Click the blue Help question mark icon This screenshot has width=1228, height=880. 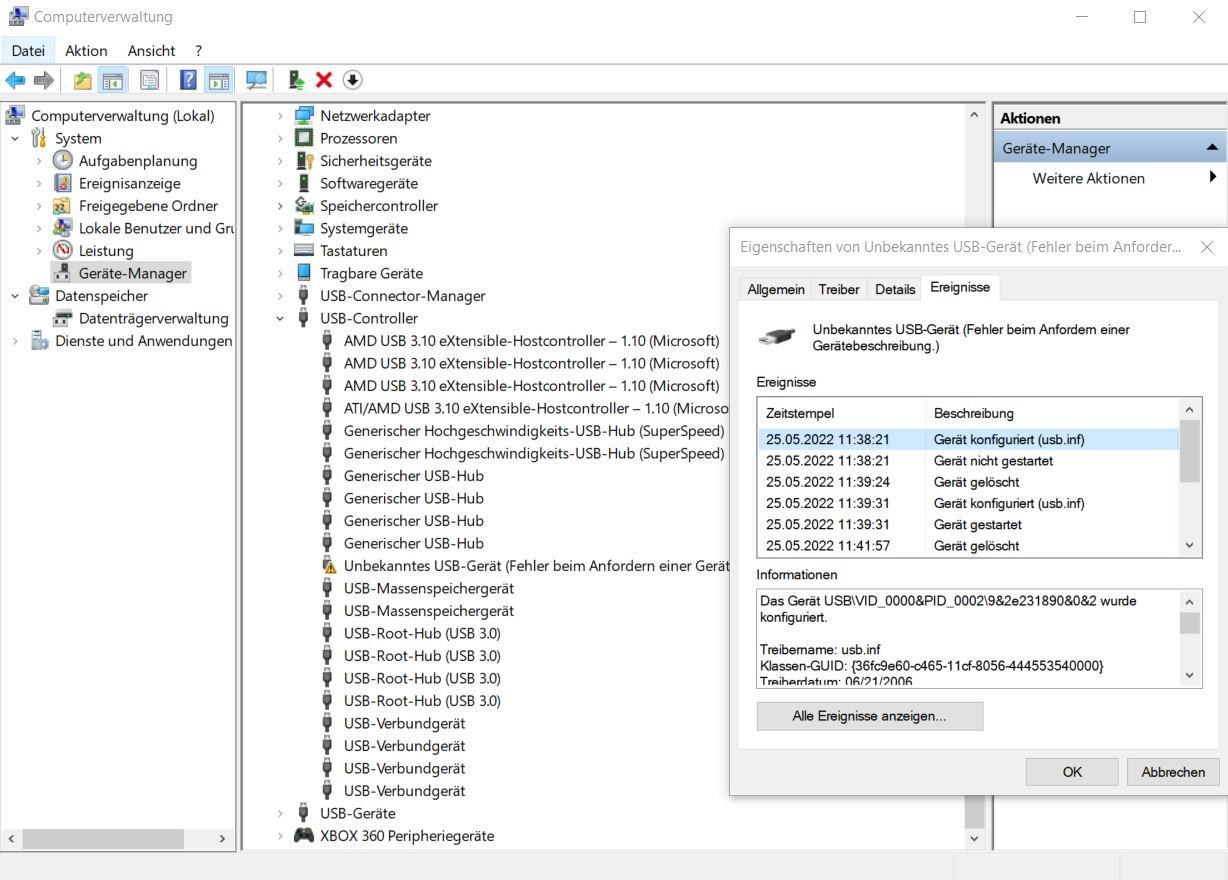188,80
